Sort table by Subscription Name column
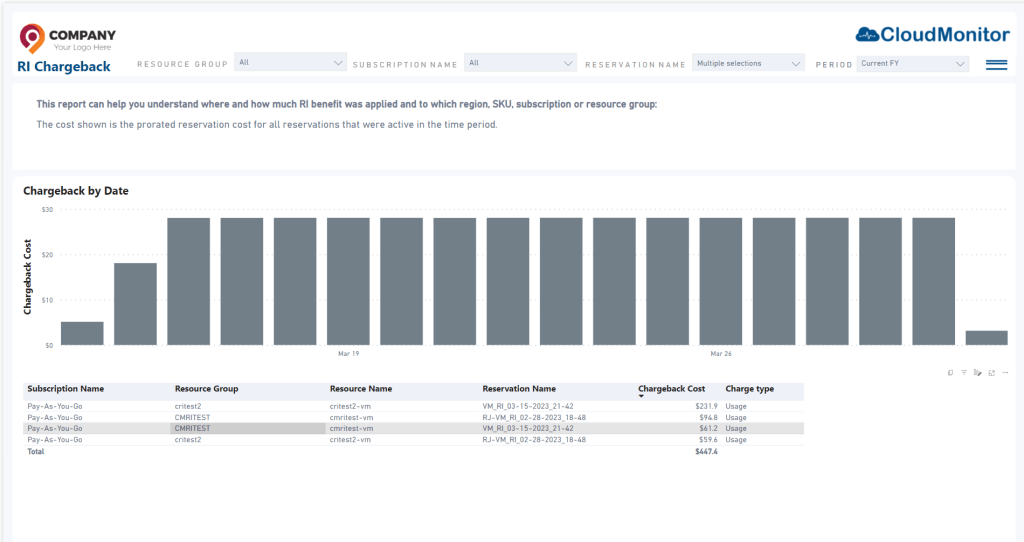Image resolution: width=1024 pixels, height=542 pixels. coord(65,389)
